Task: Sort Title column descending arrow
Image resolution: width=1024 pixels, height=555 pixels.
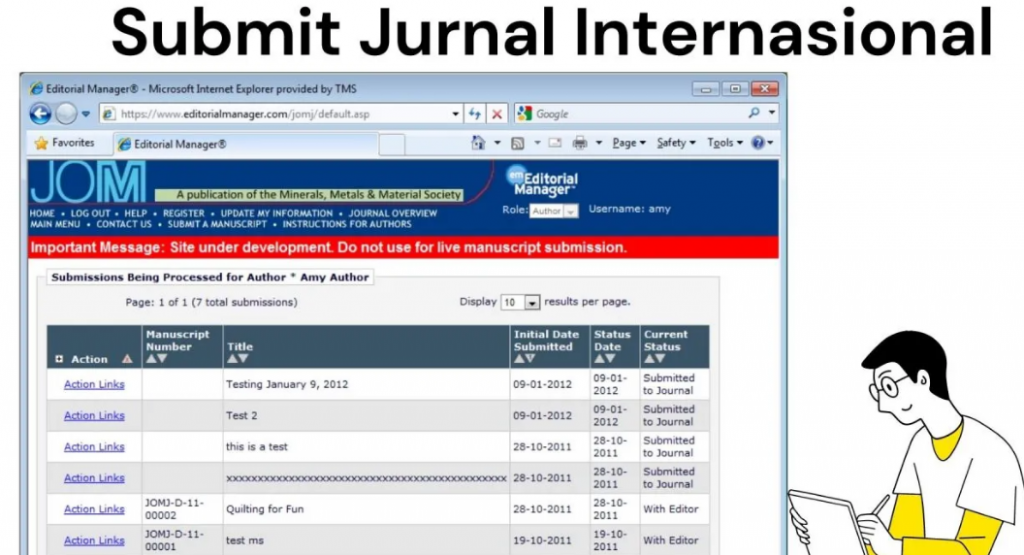Action: tap(243, 358)
